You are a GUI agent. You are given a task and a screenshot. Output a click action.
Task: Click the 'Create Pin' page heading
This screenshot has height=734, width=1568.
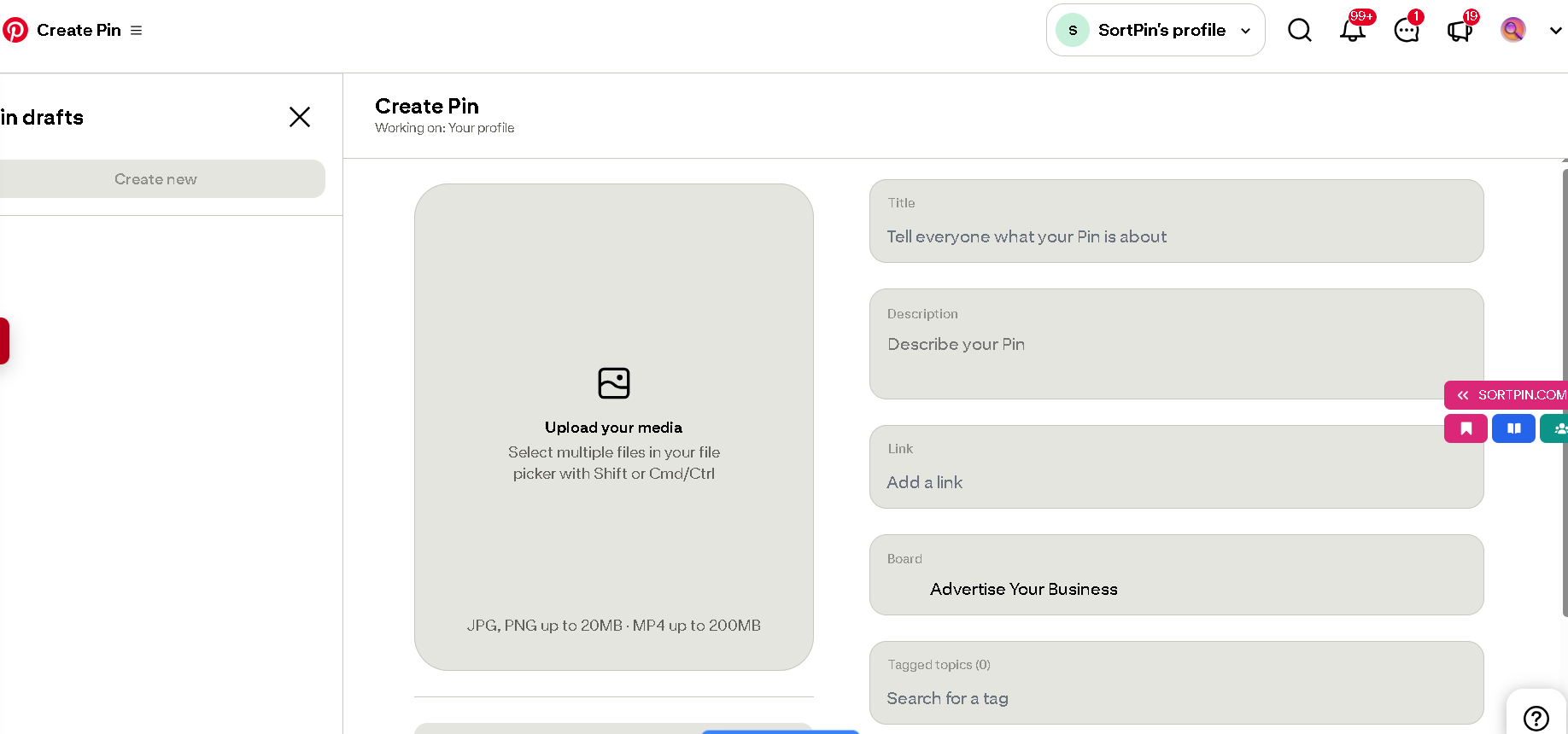[427, 106]
